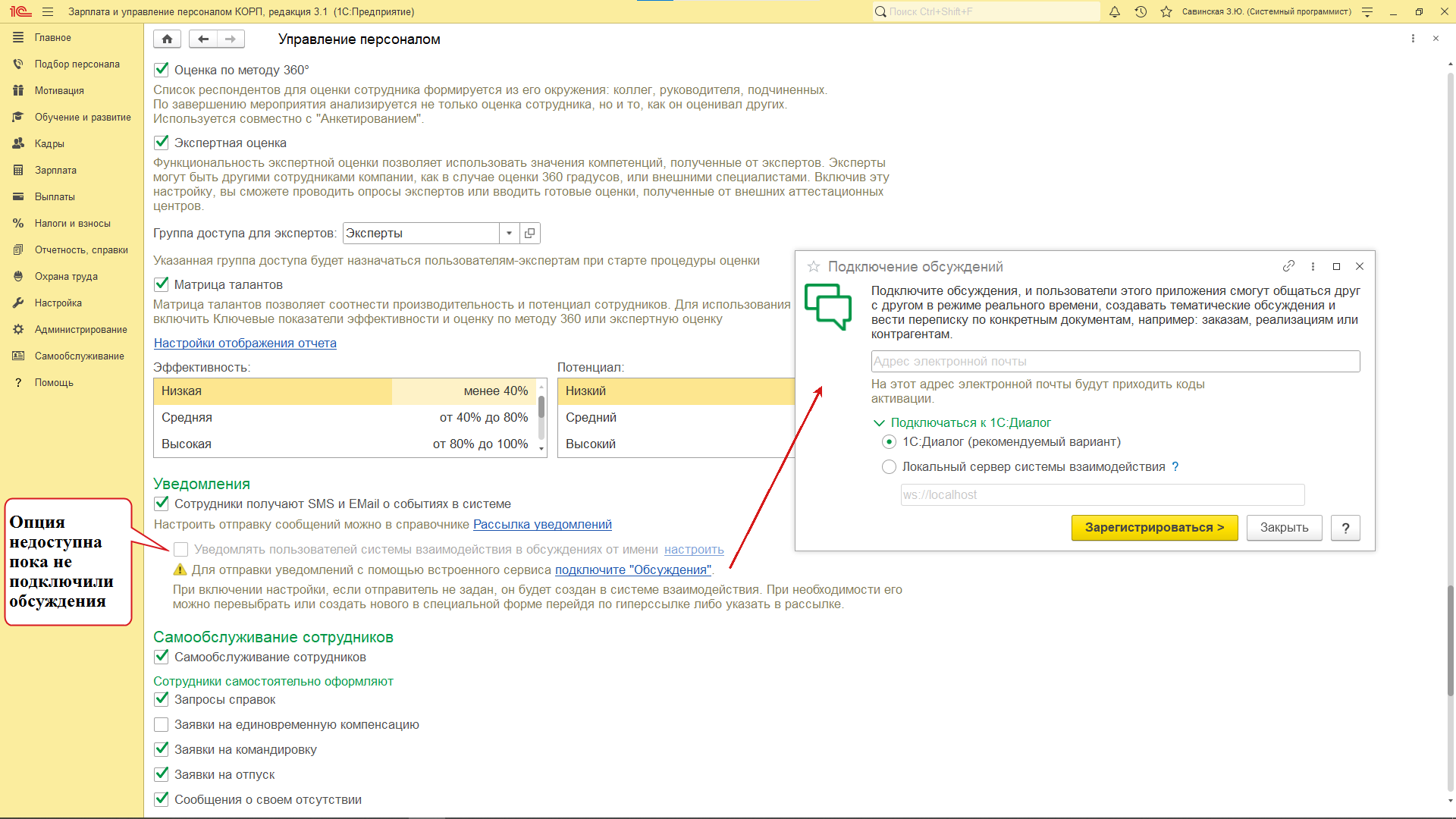The width and height of the screenshot is (1456, 819).
Task: Open notifications bell icon
Action: tap(1115, 12)
